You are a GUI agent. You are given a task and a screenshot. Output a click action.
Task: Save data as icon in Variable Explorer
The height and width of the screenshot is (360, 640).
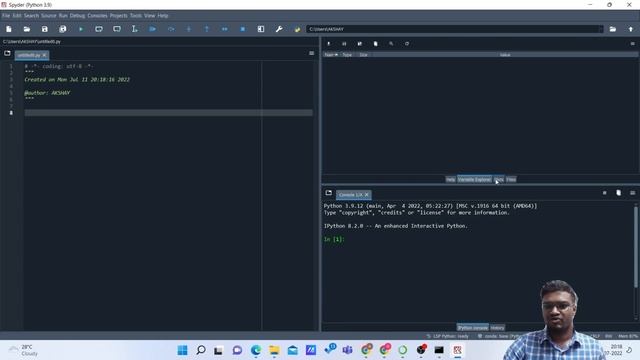[x=360, y=44]
